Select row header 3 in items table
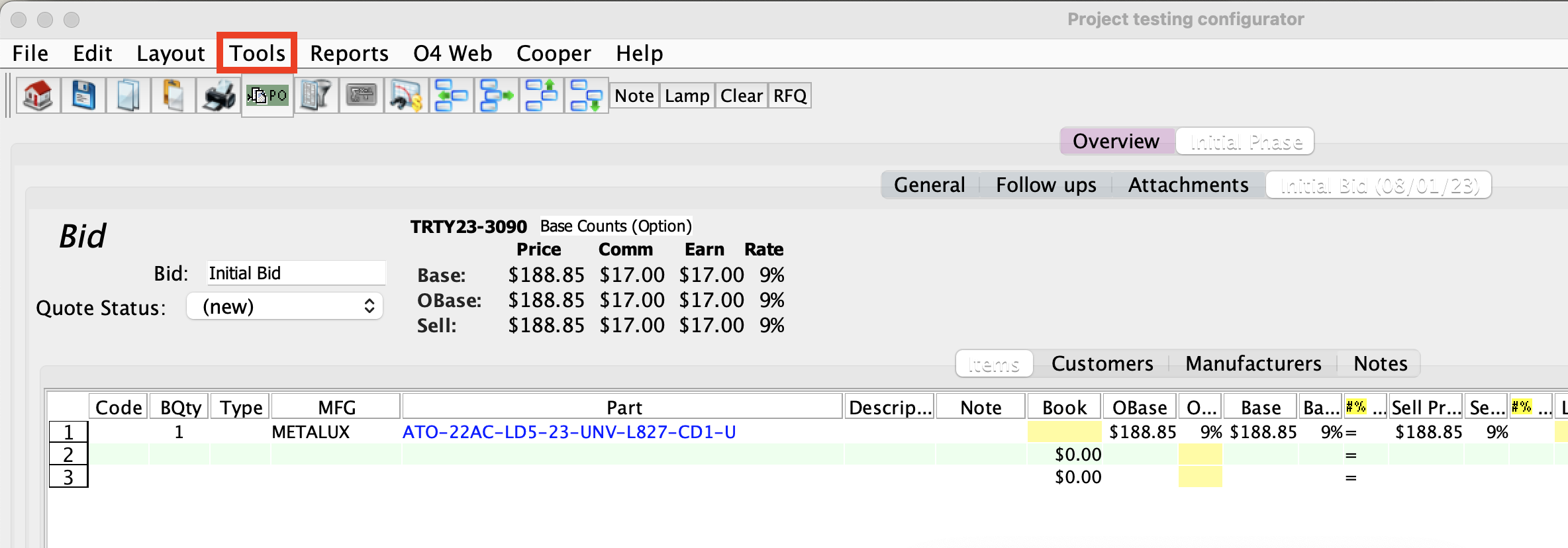Viewport: 1568px width, 548px height. tap(68, 477)
